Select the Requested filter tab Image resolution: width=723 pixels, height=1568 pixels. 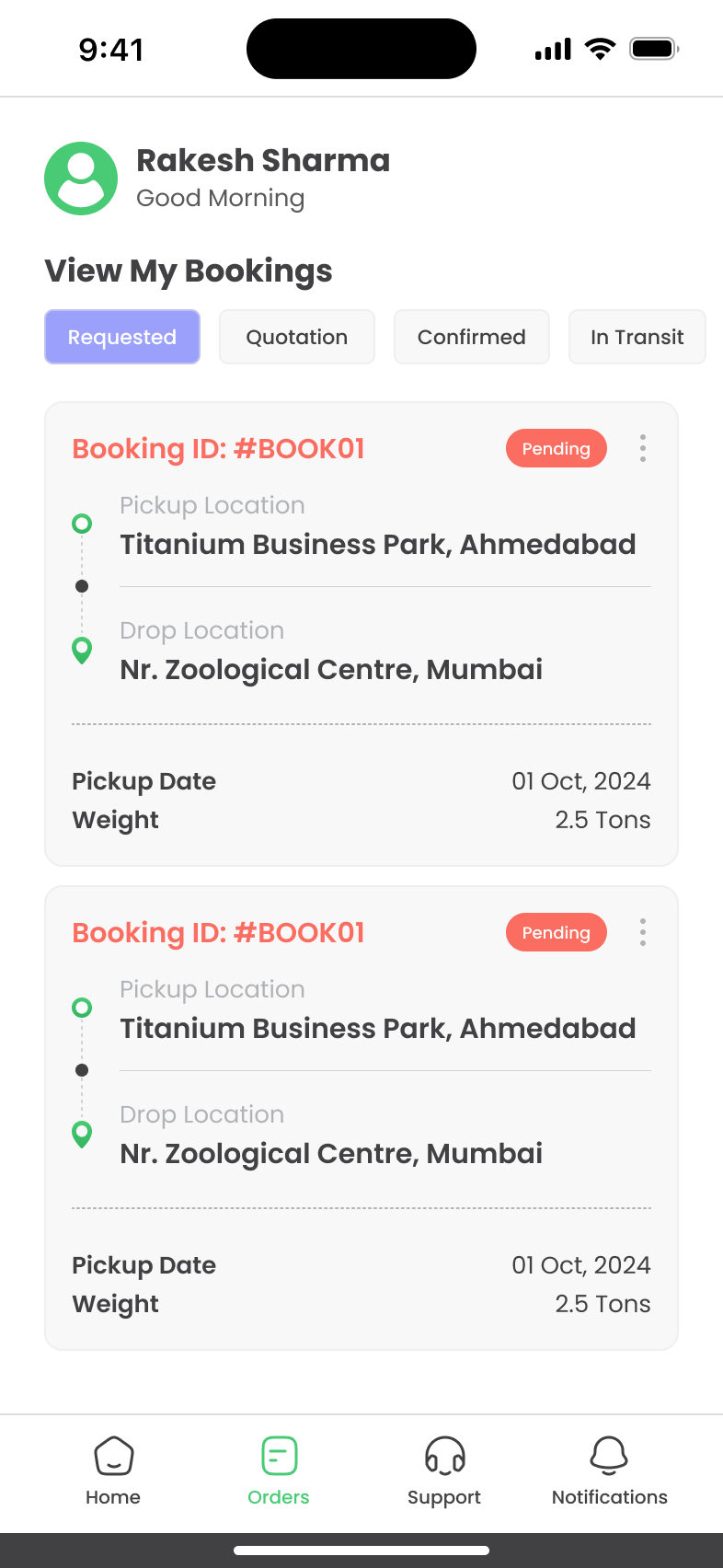pos(122,337)
